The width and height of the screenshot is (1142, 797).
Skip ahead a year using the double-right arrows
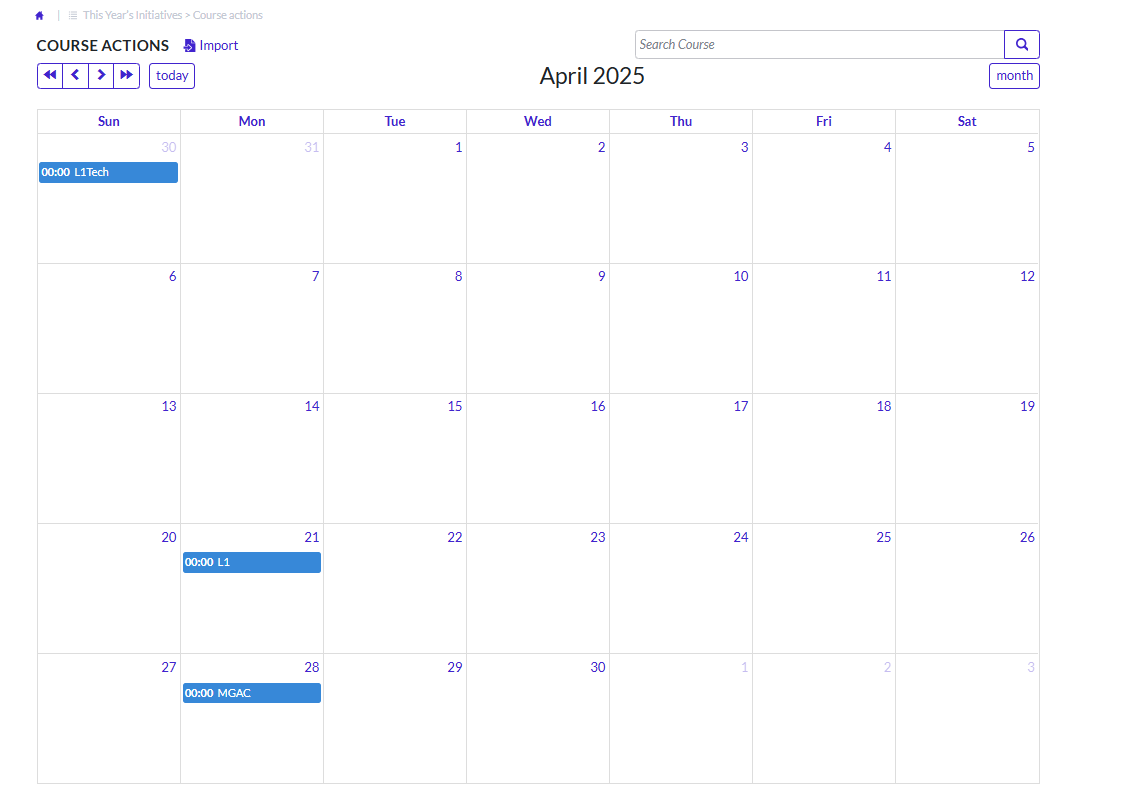coord(126,75)
